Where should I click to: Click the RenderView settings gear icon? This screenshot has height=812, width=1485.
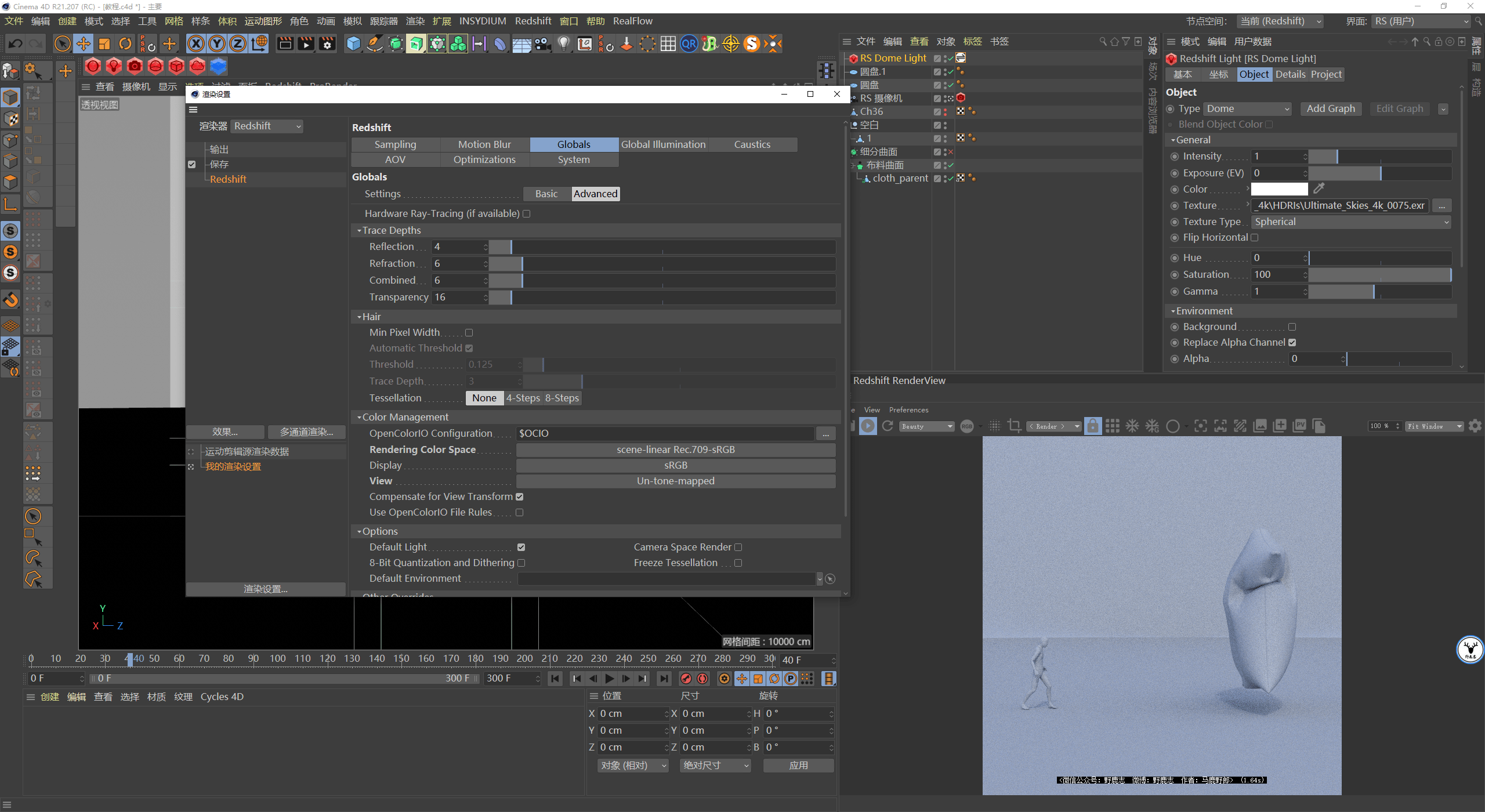1475,426
